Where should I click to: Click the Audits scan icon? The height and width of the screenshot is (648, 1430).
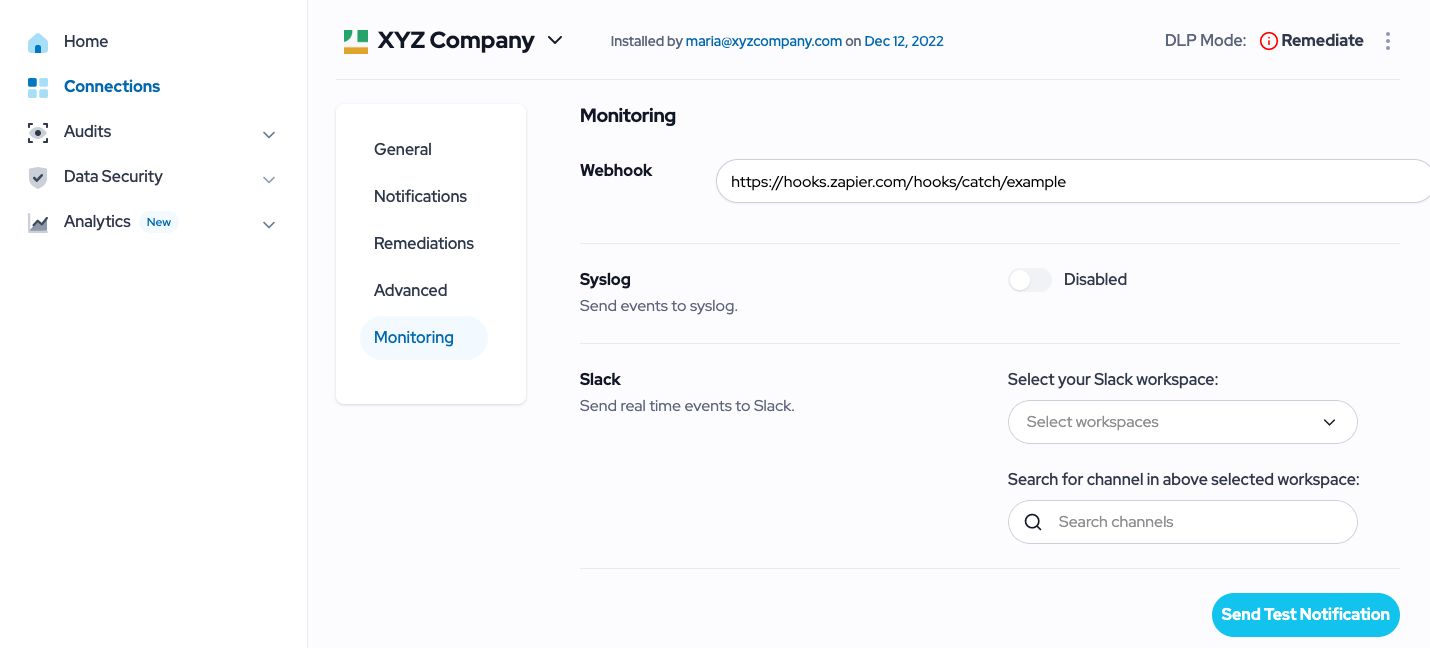click(38, 132)
